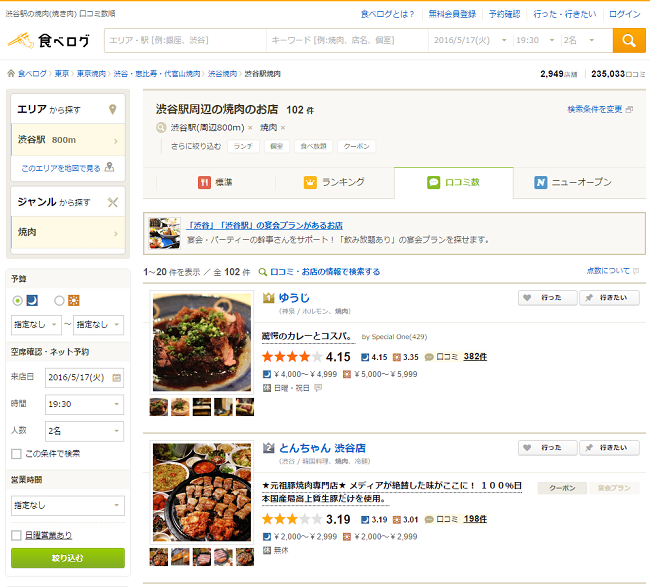Viewport: 650px width, 587px height.
Task: Check the この条件で検索 checkbox
Action: pos(16,454)
